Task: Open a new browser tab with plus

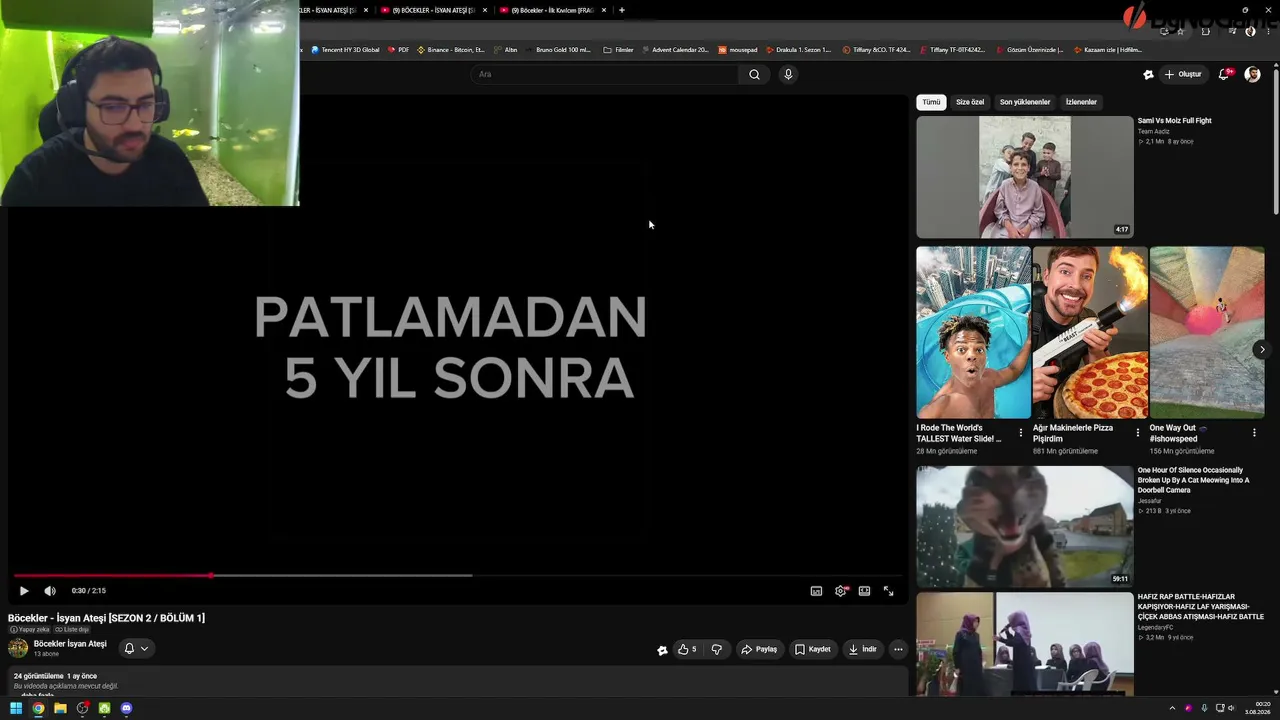Action: point(622,10)
